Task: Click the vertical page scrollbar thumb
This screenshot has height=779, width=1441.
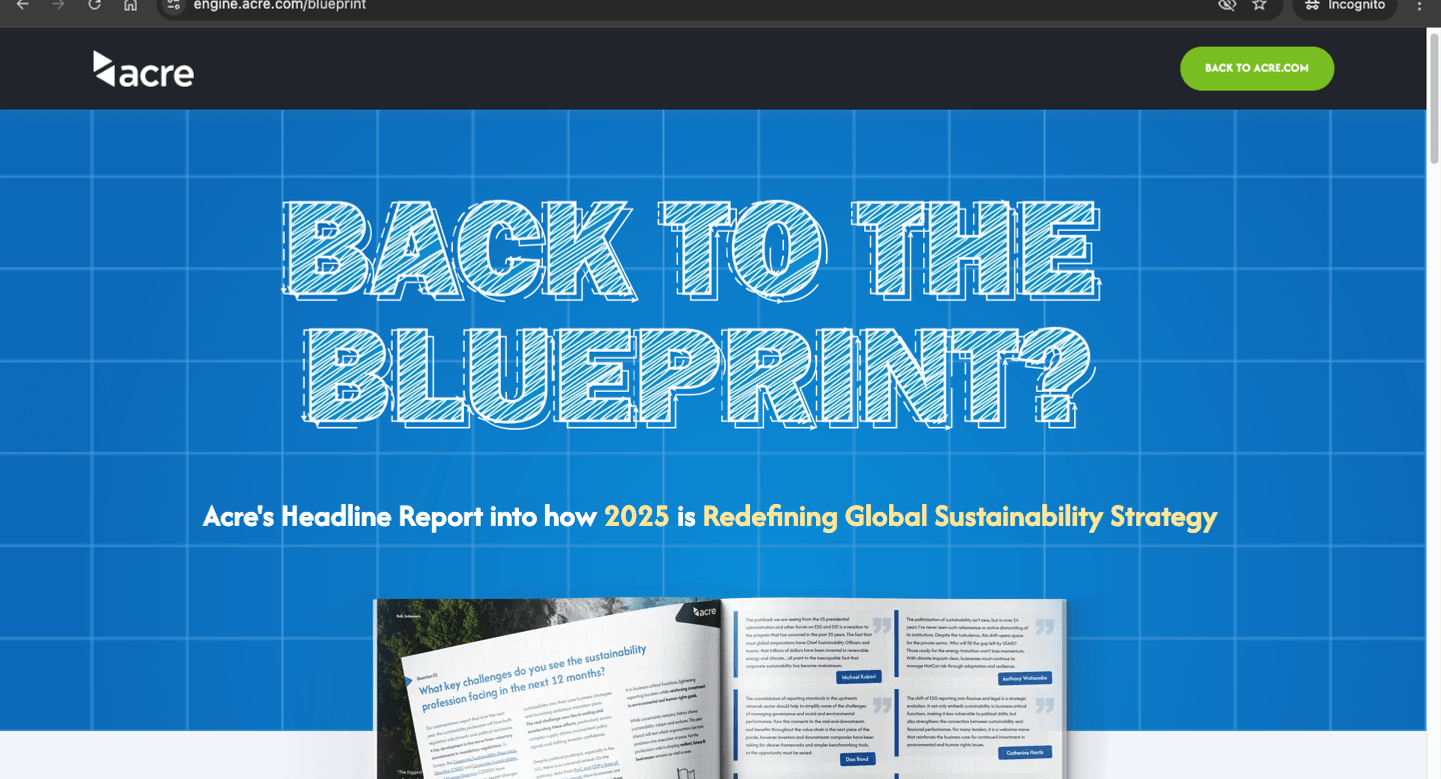Action: click(1434, 97)
